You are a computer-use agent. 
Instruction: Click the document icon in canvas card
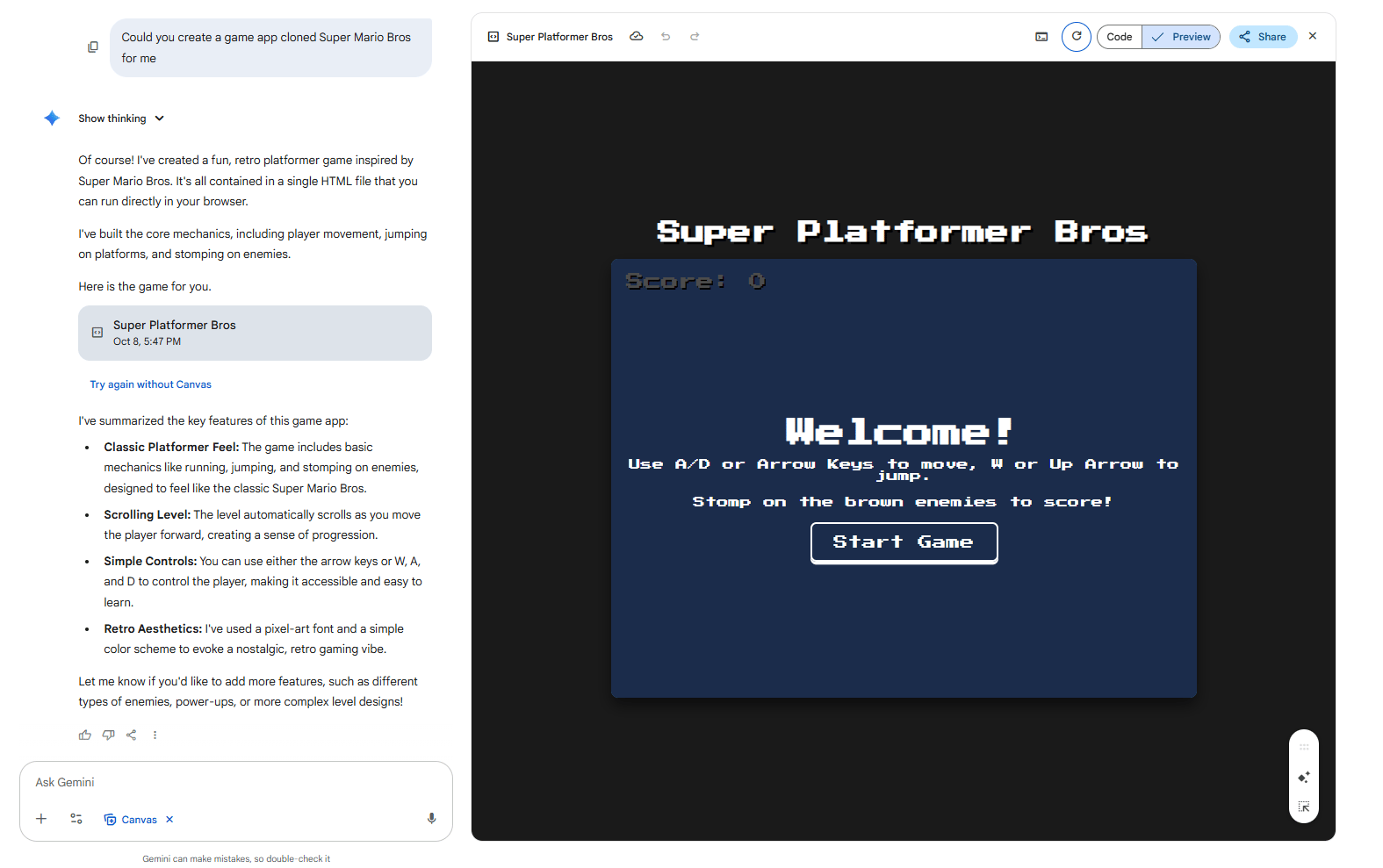click(97, 333)
